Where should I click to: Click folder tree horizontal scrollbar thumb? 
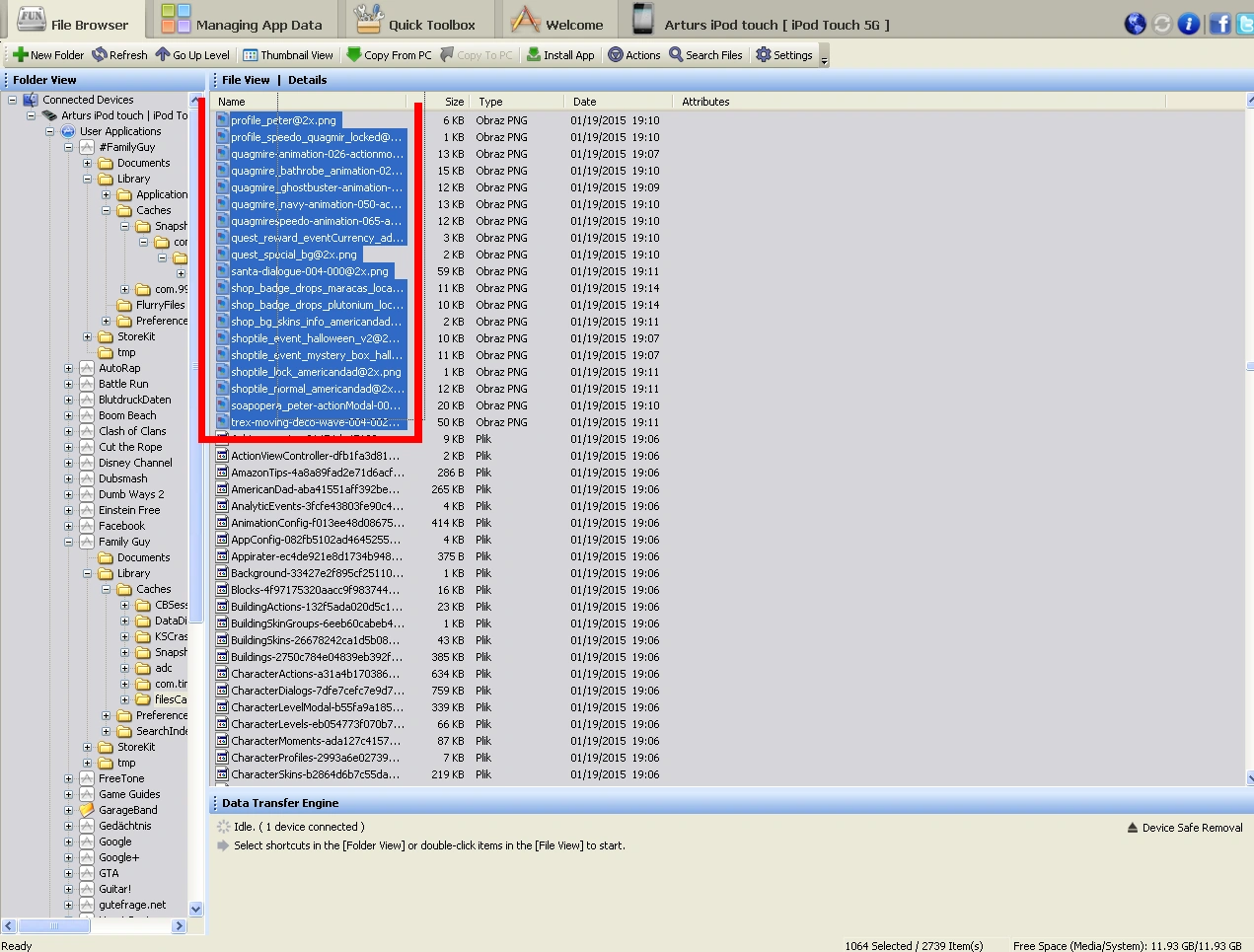pyautogui.click(x=53, y=926)
